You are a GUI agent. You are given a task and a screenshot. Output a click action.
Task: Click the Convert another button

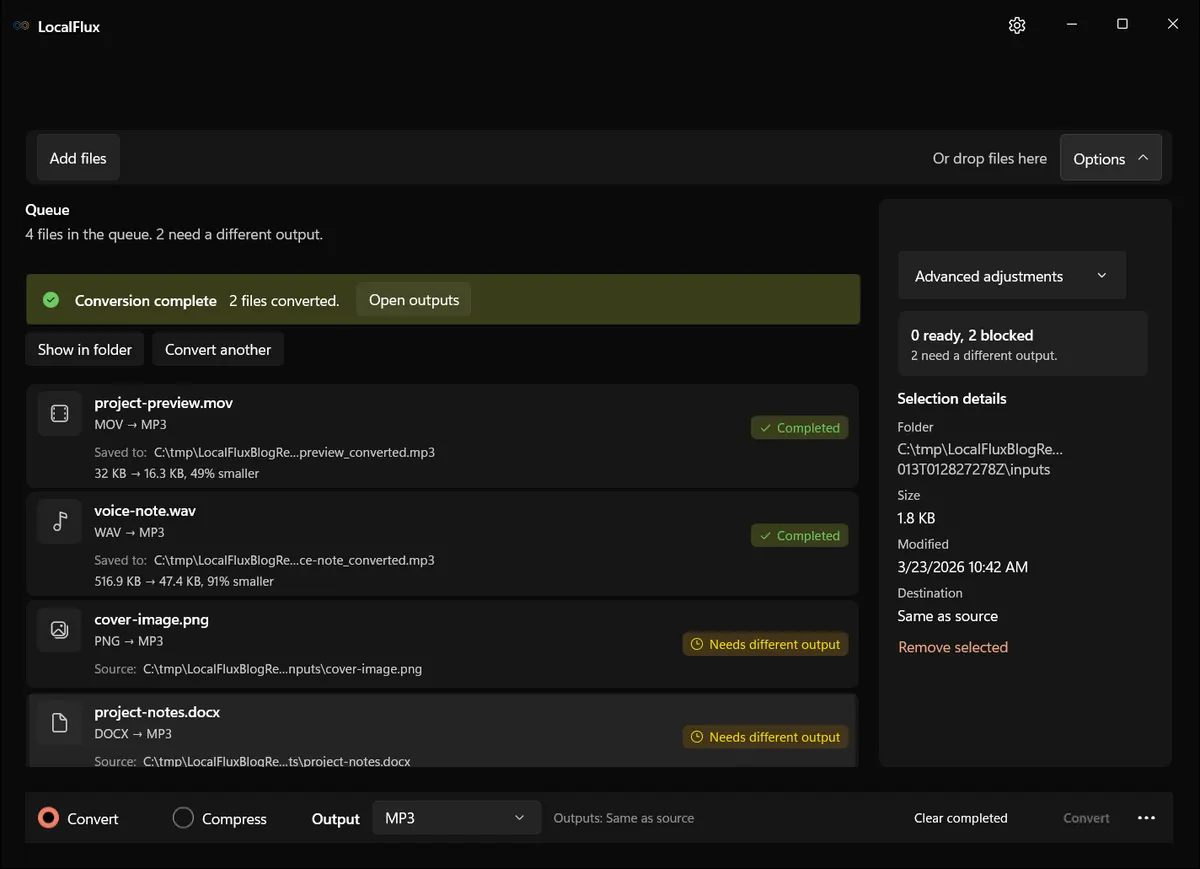pyautogui.click(x=218, y=350)
